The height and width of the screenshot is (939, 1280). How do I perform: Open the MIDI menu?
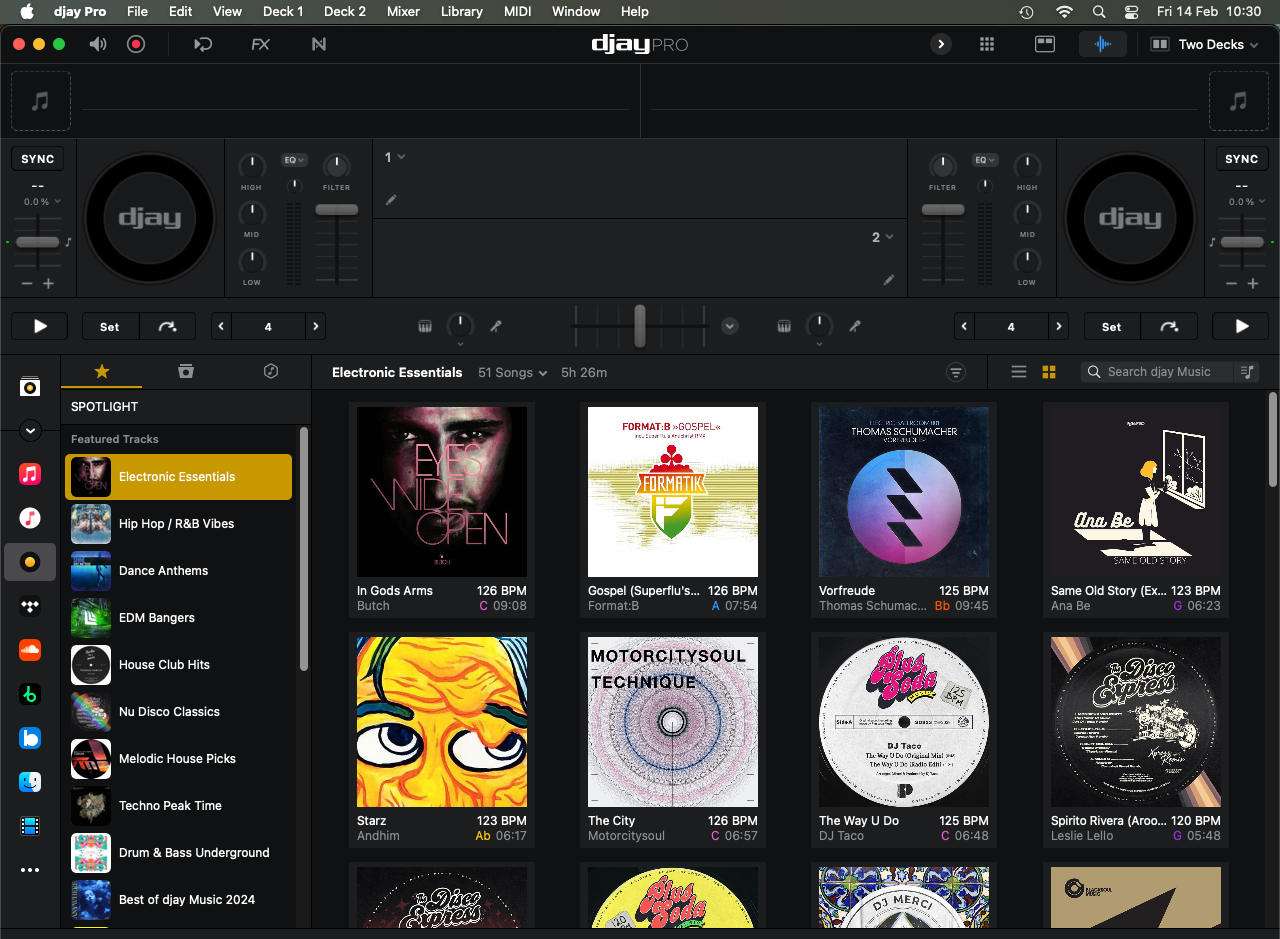(517, 12)
